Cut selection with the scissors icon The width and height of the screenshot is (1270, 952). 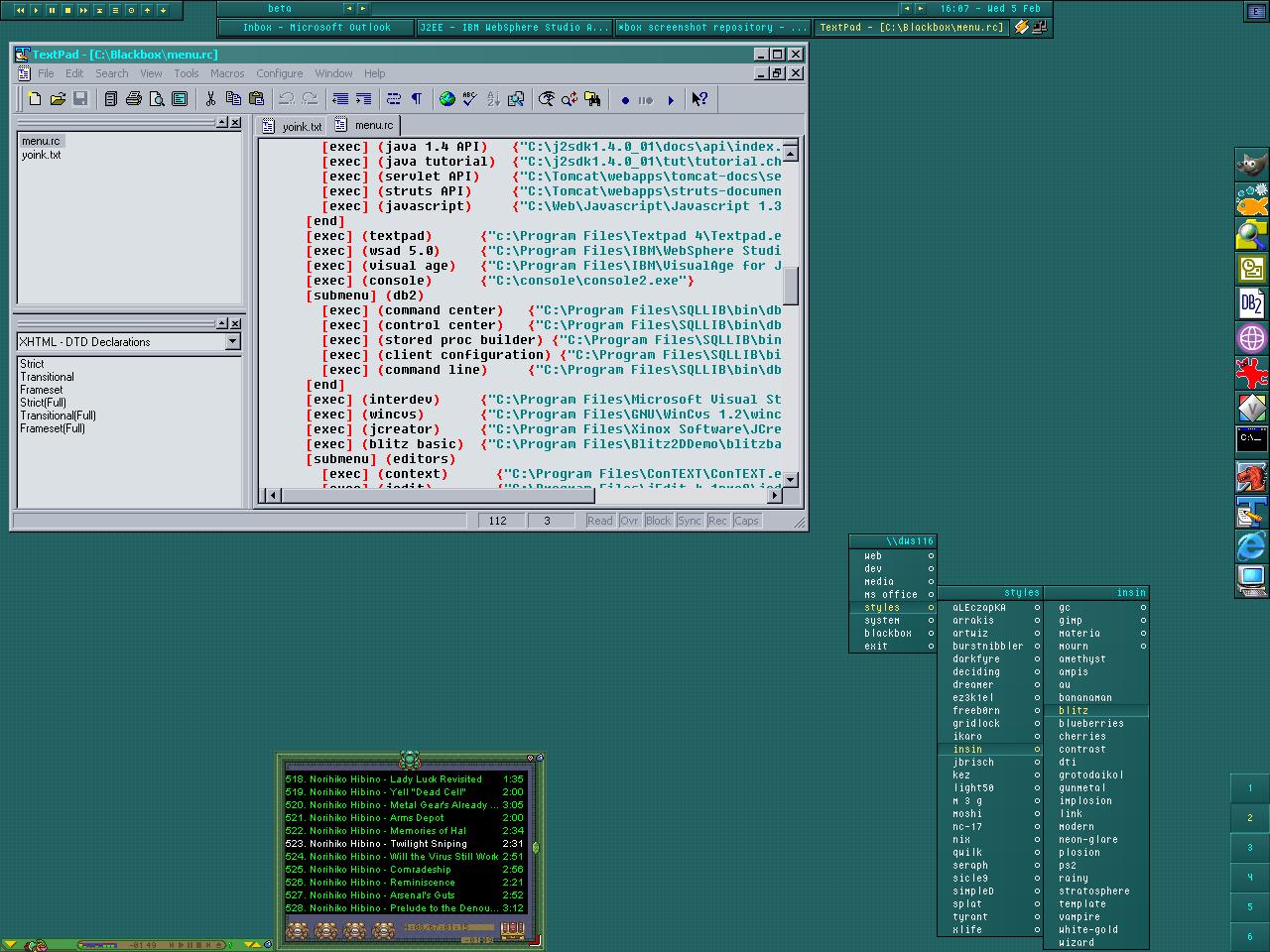coord(210,99)
